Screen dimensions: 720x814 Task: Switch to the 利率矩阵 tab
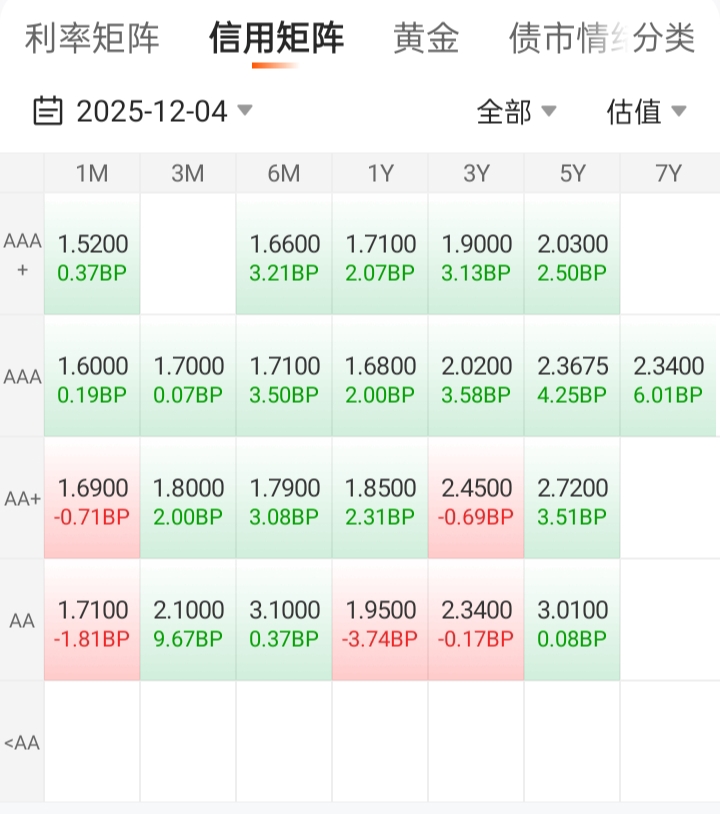[92, 39]
